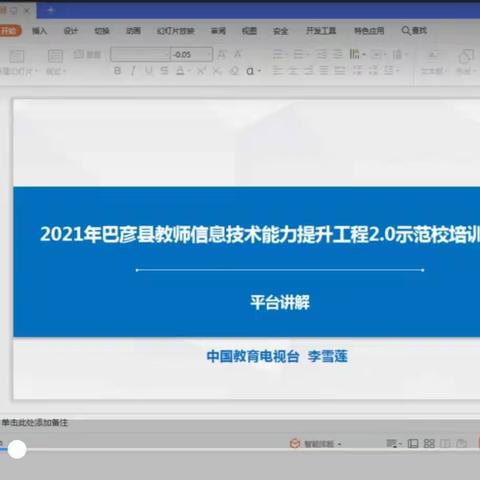Screen dimensions: 480x480
Task: Expand the shapes dropdown label
Action: (x=466, y=71)
